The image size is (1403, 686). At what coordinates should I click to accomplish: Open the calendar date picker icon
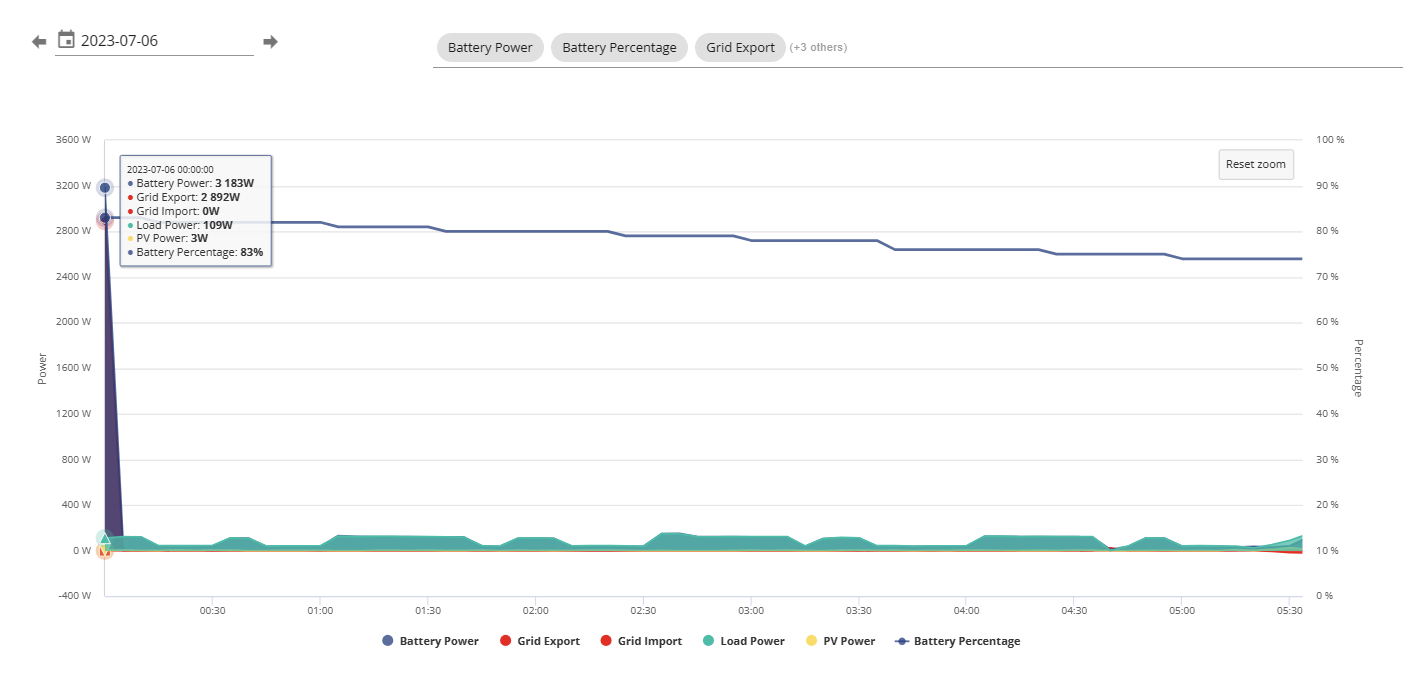click(66, 40)
